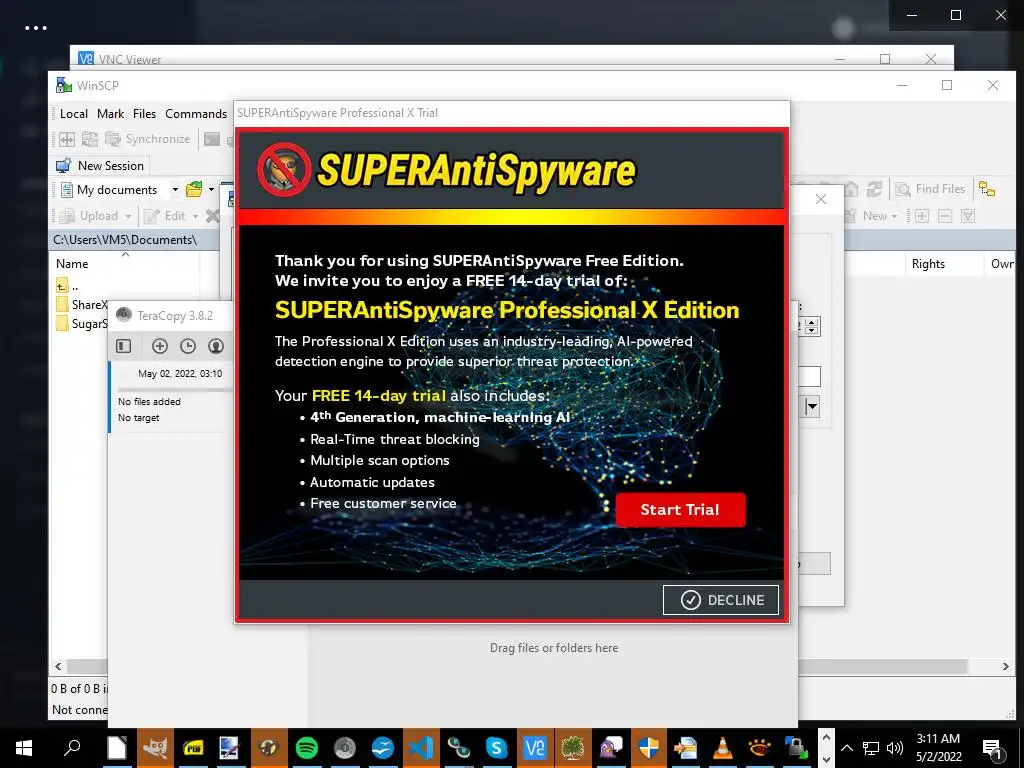Toggle the TeraCopy panel layout icon
The width and height of the screenshot is (1024, 768).
[x=123, y=346]
